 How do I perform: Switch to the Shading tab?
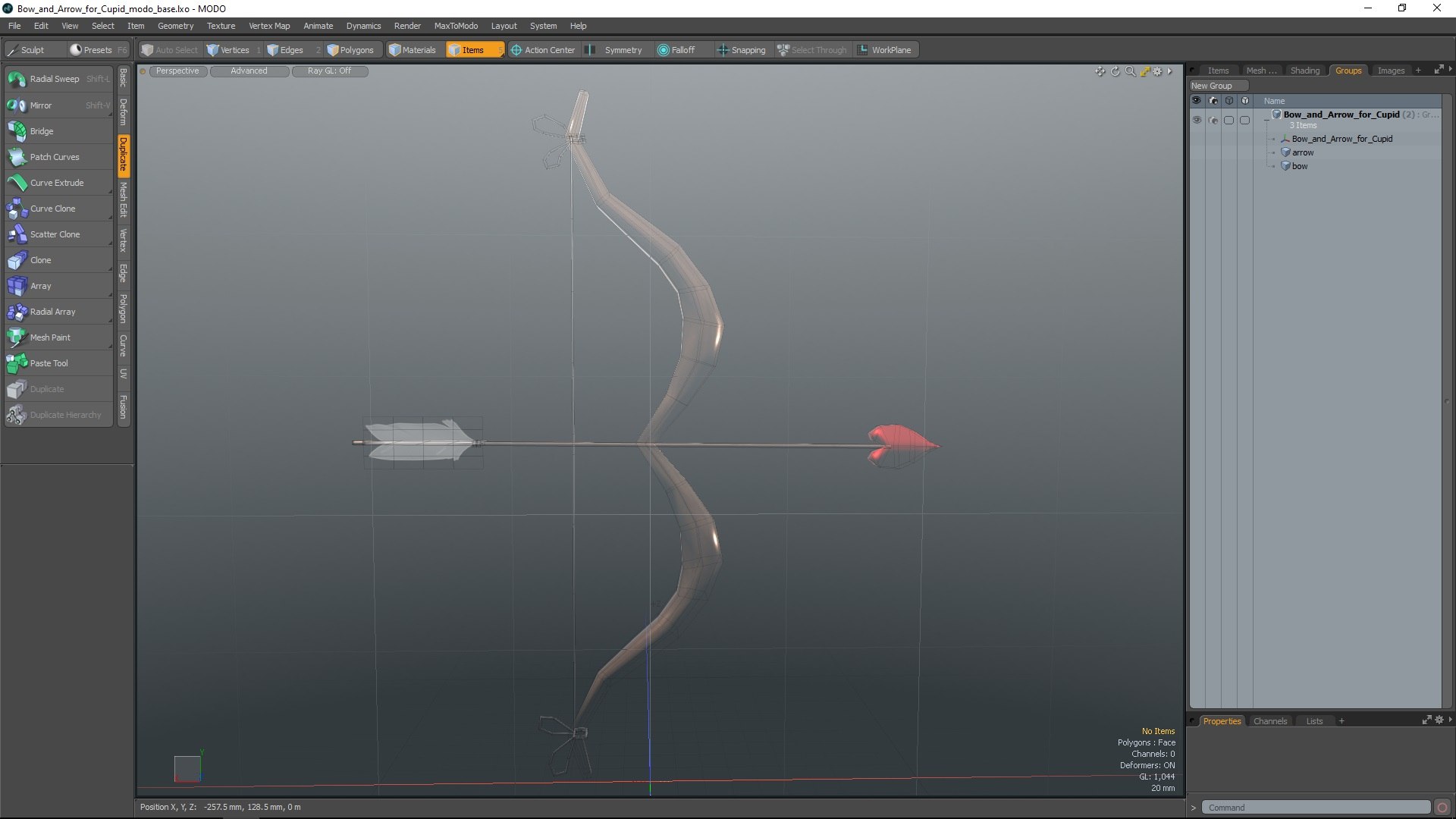[x=1304, y=71]
